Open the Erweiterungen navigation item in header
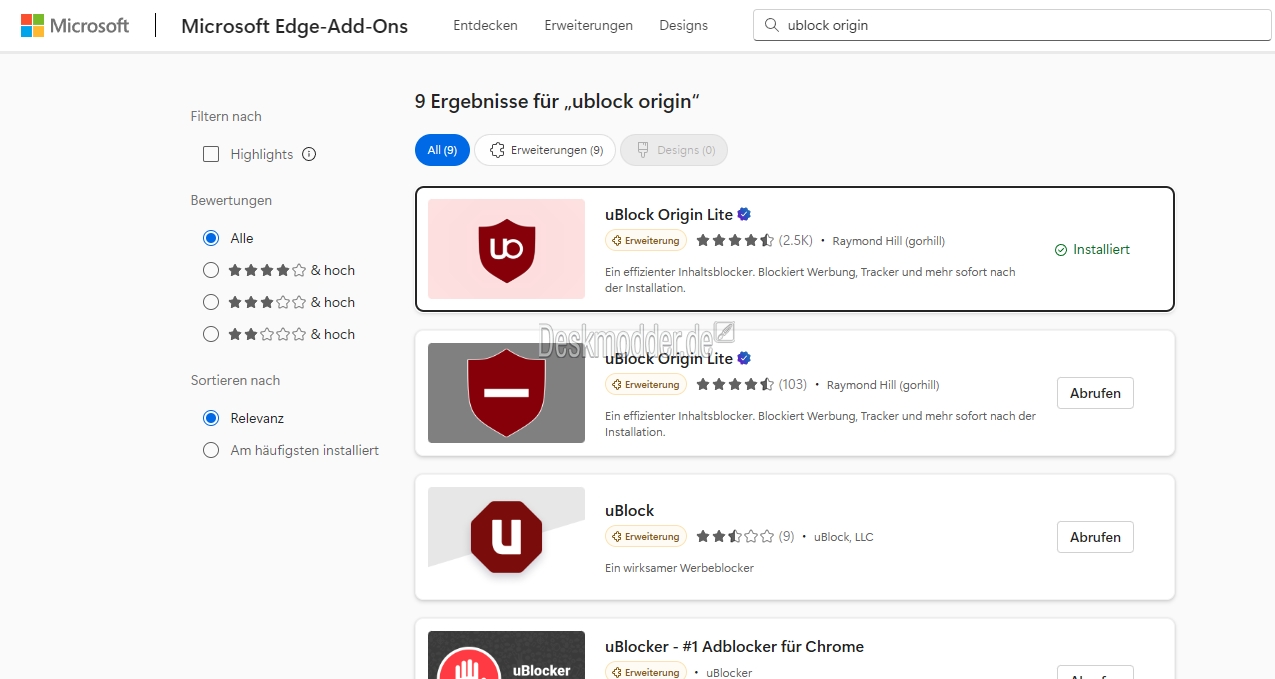This screenshot has height=679, width=1275. click(x=588, y=26)
